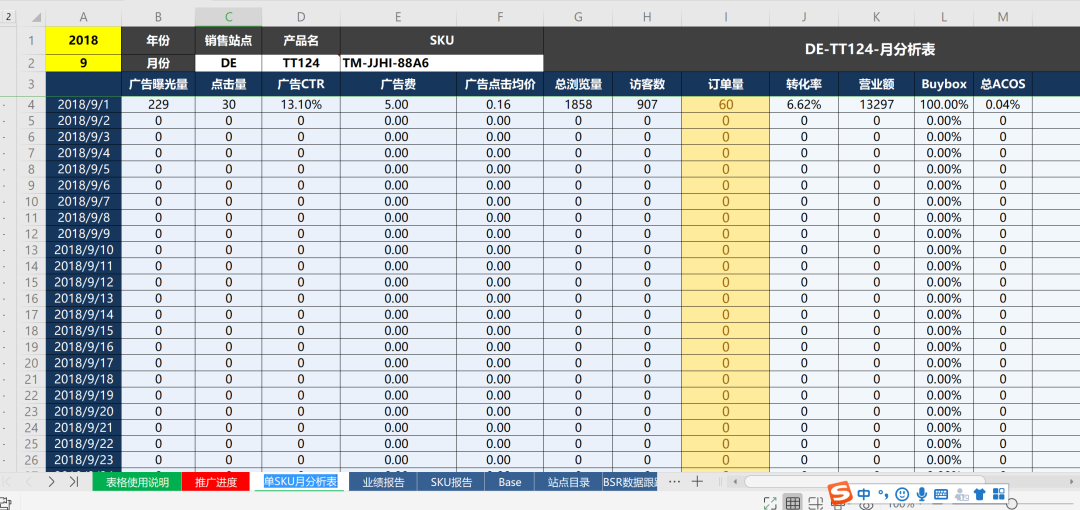Viewport: 1080px width, 510px height.
Task: Go to previous sheet tab arrow
Action: click(30, 482)
